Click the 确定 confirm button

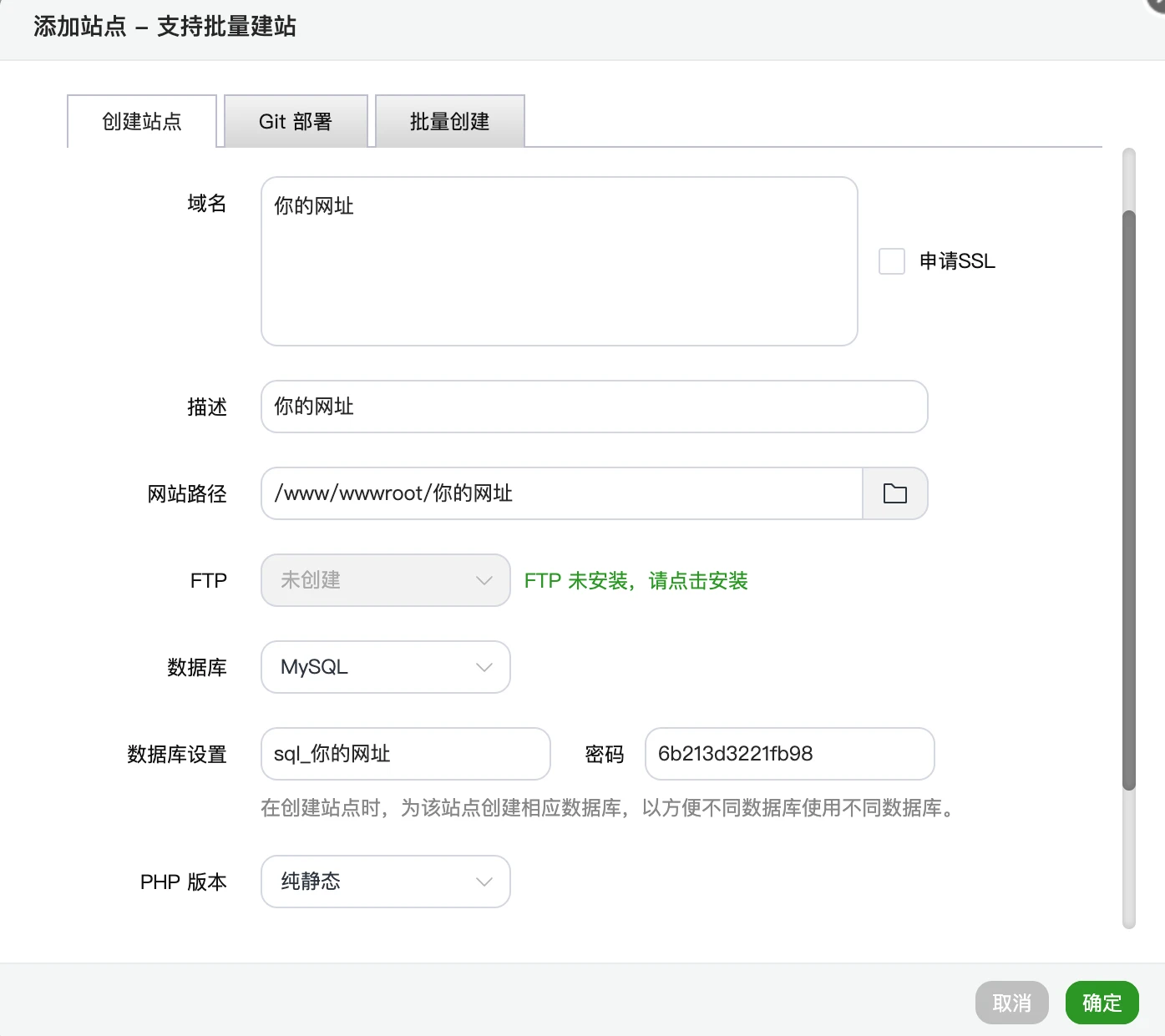tap(1102, 1003)
